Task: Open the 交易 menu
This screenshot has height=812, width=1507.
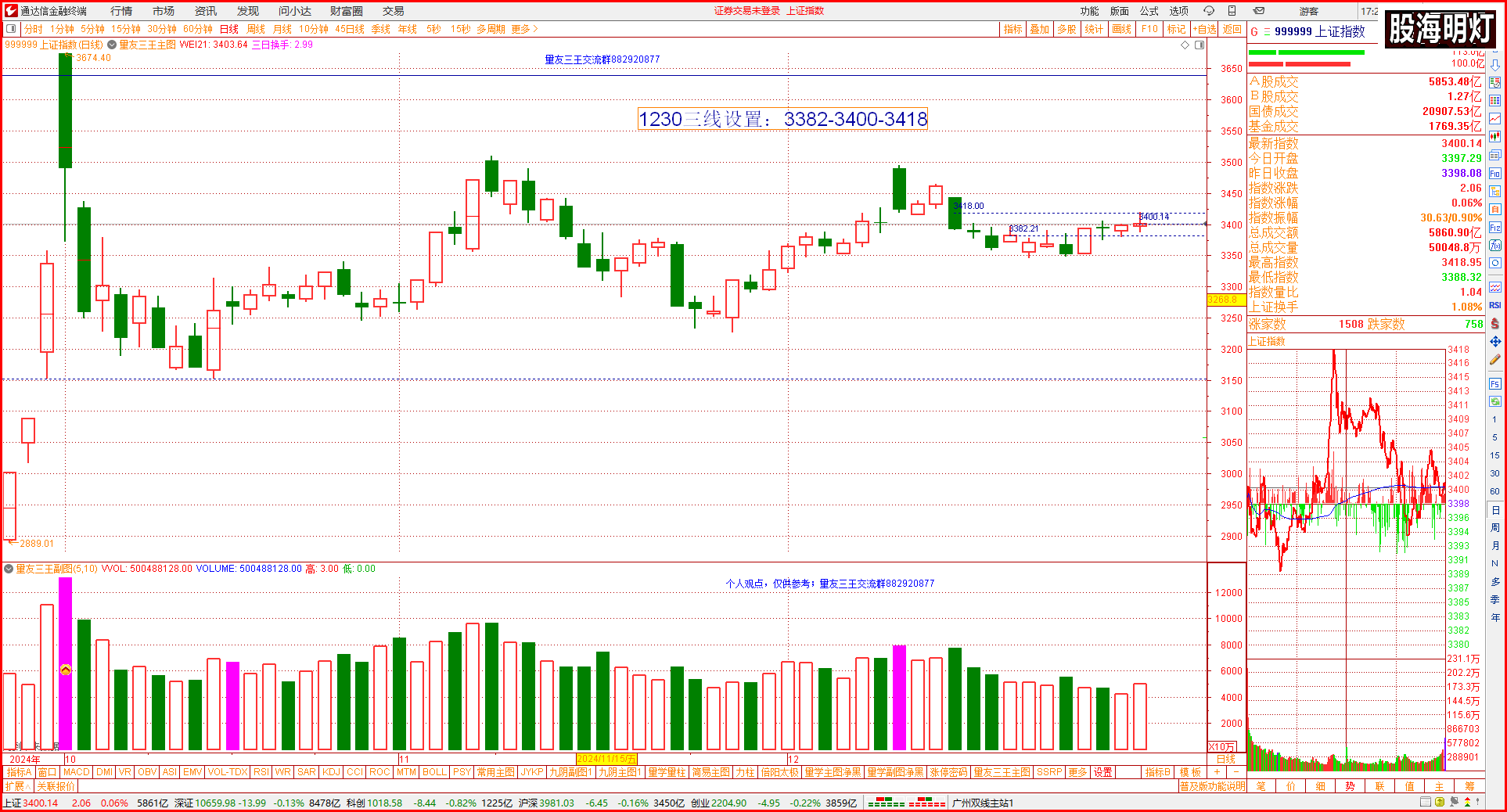Action: (394, 11)
